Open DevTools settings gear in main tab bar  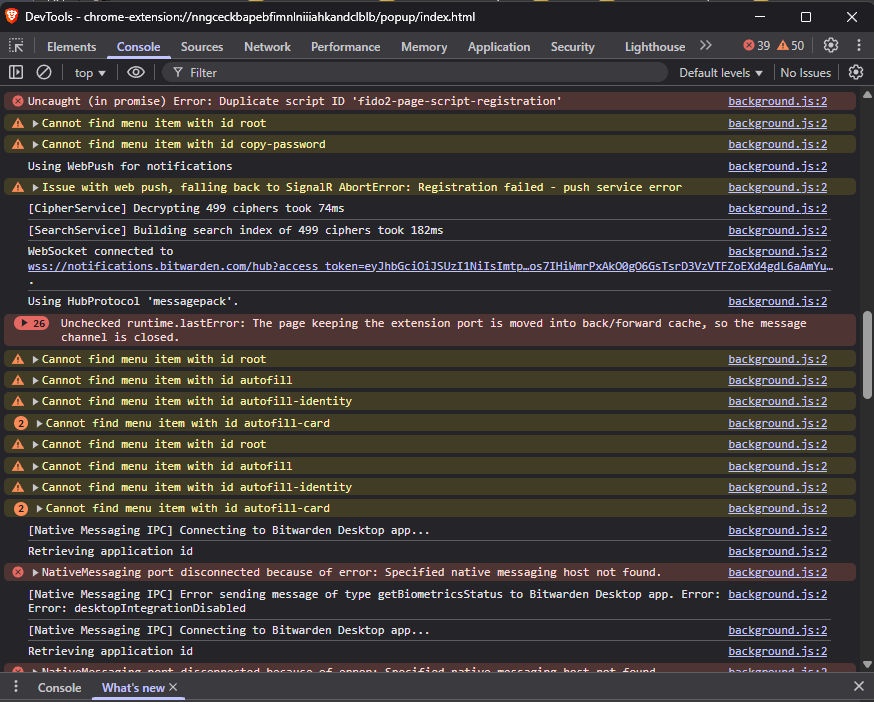coord(831,46)
